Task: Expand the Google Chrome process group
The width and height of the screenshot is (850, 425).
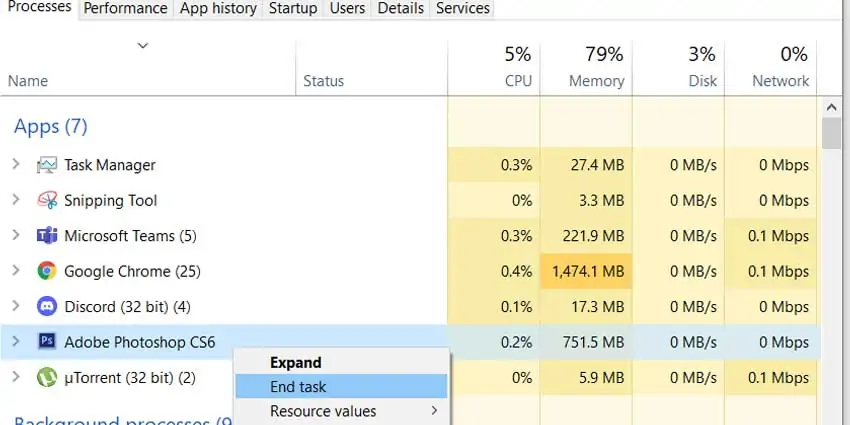Action: pyautogui.click(x=16, y=271)
